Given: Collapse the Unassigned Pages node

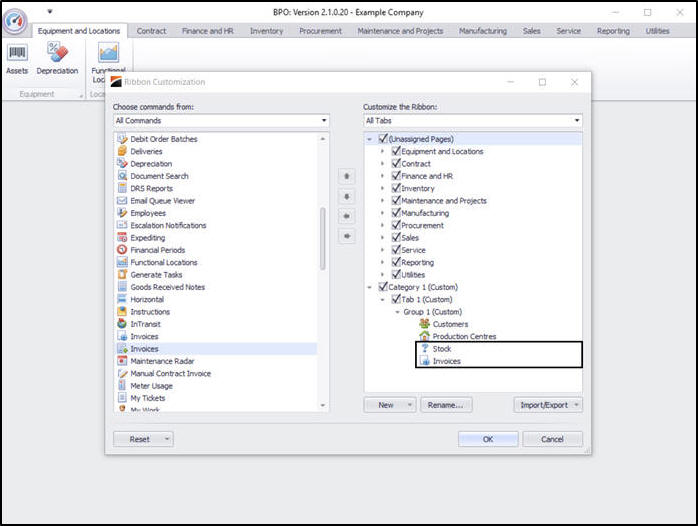Looking at the screenshot, I should point(369,139).
